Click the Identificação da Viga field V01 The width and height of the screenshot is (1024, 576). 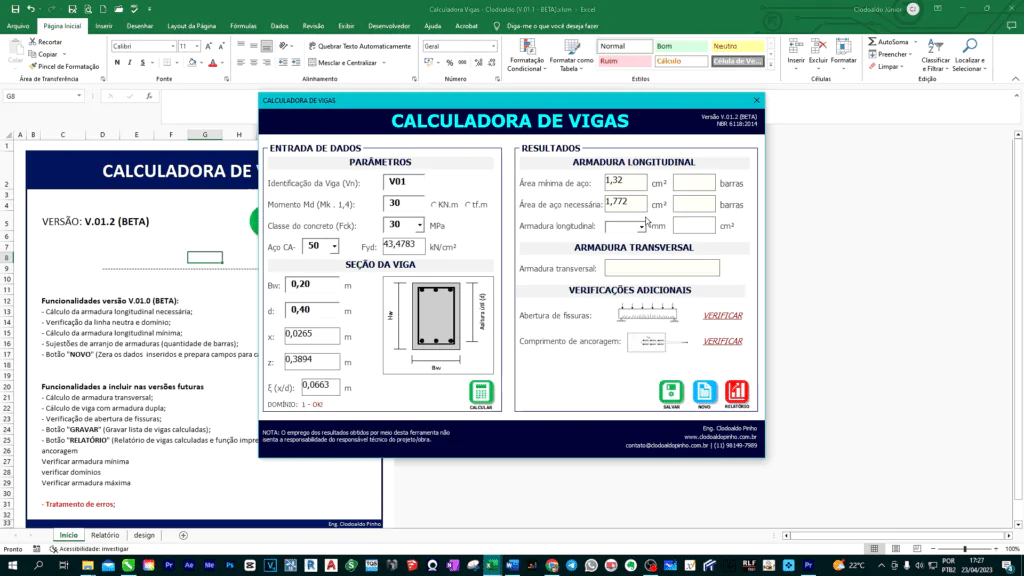(404, 182)
